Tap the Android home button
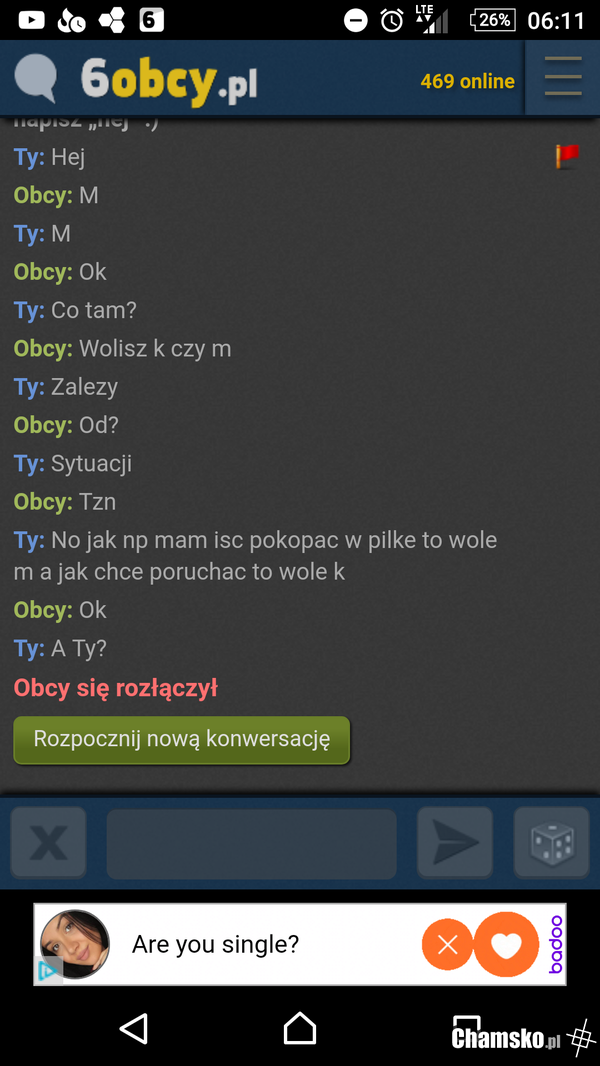This screenshot has height=1066, width=600. (300, 1029)
